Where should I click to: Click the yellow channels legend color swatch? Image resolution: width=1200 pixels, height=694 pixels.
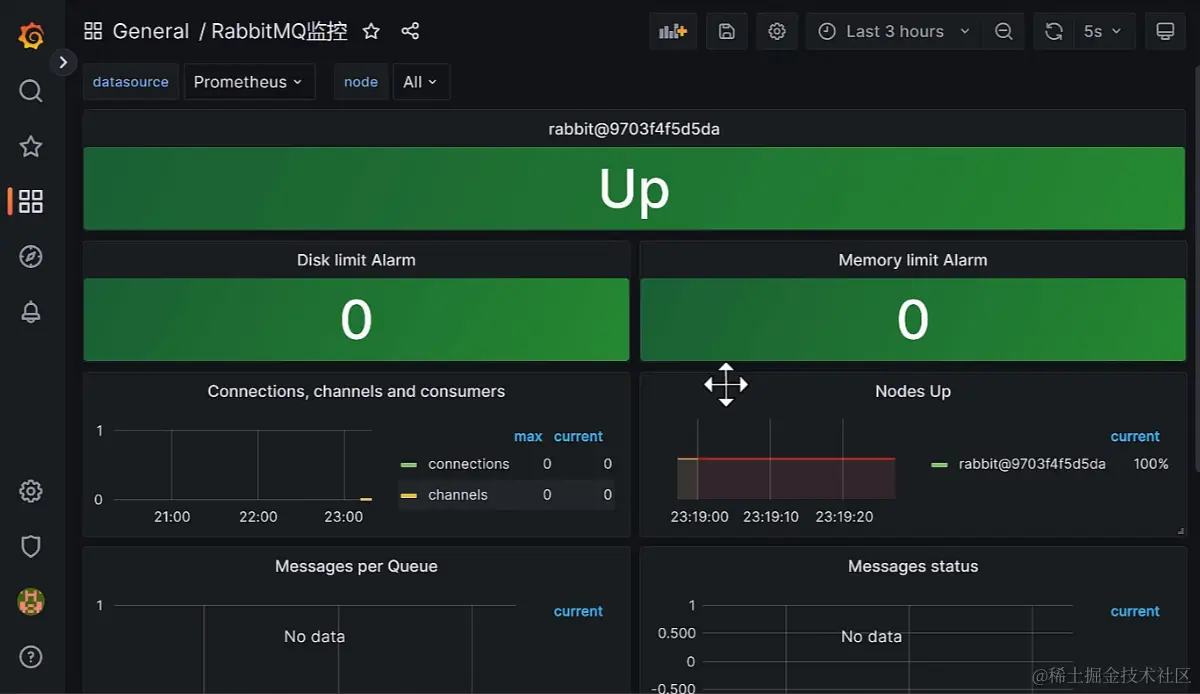coord(408,496)
